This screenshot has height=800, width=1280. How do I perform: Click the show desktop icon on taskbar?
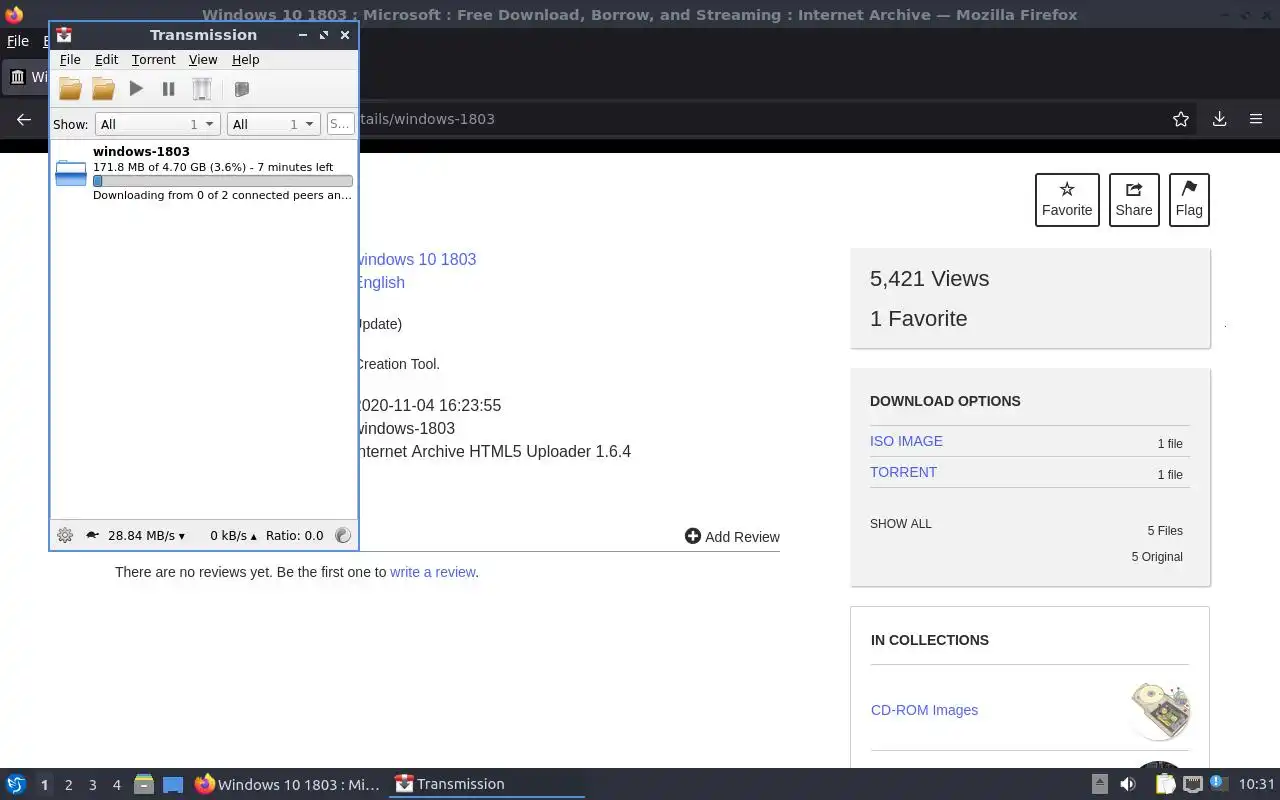(173, 784)
